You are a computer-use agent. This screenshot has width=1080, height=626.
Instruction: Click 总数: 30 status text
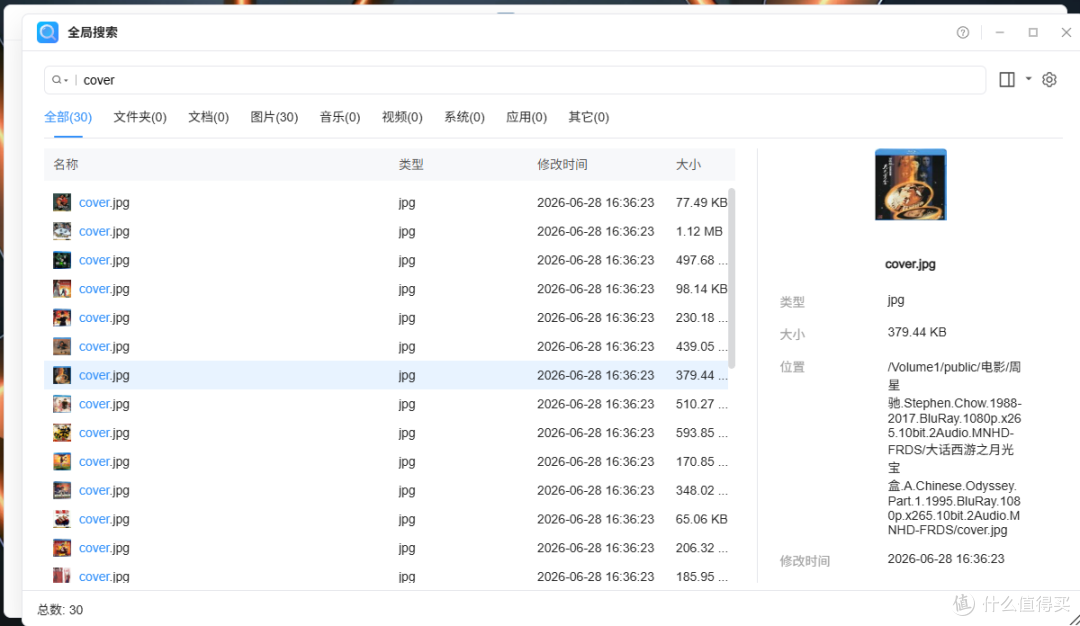pyautogui.click(x=60, y=609)
